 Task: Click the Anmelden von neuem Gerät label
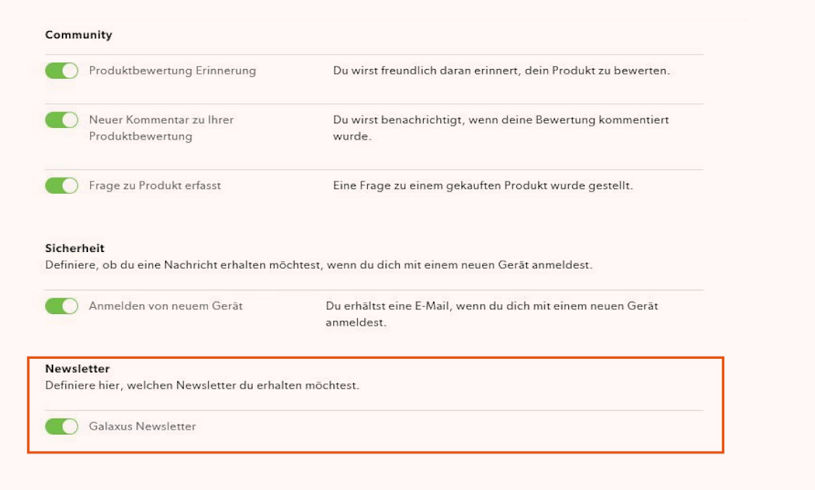pos(166,306)
